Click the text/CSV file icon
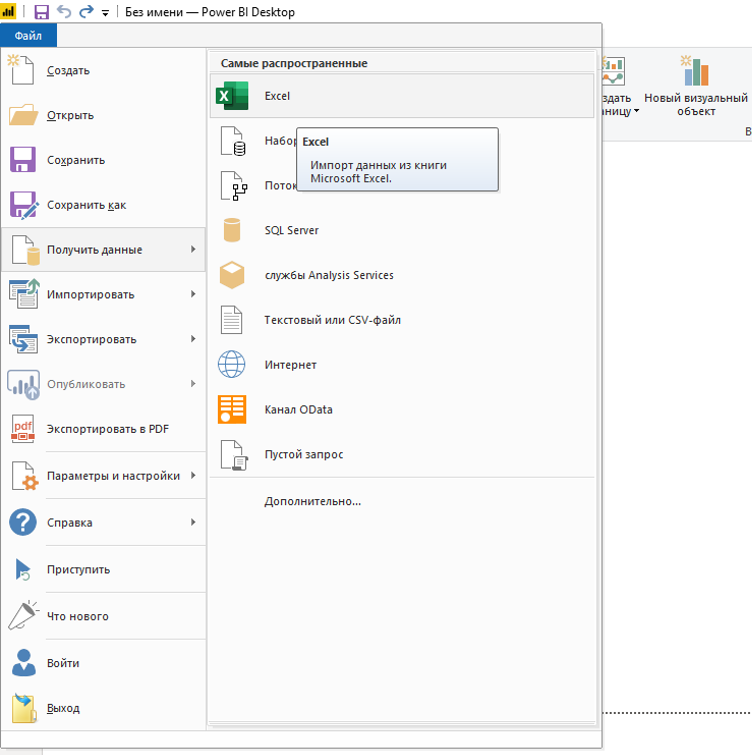Screen dimensions: 752x756 tap(231, 320)
